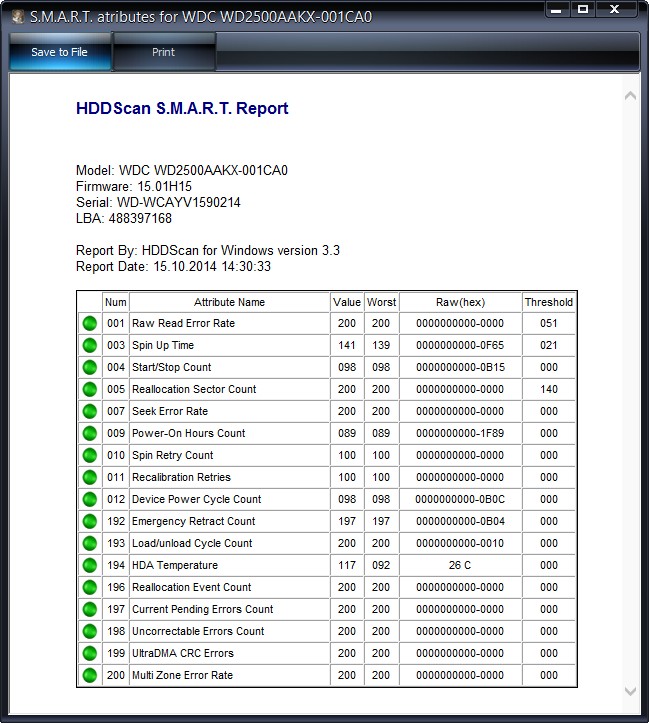Screen dimensions: 649x723
Task: Click green status icon for Reallocation Sector Count
Action: click(90, 389)
